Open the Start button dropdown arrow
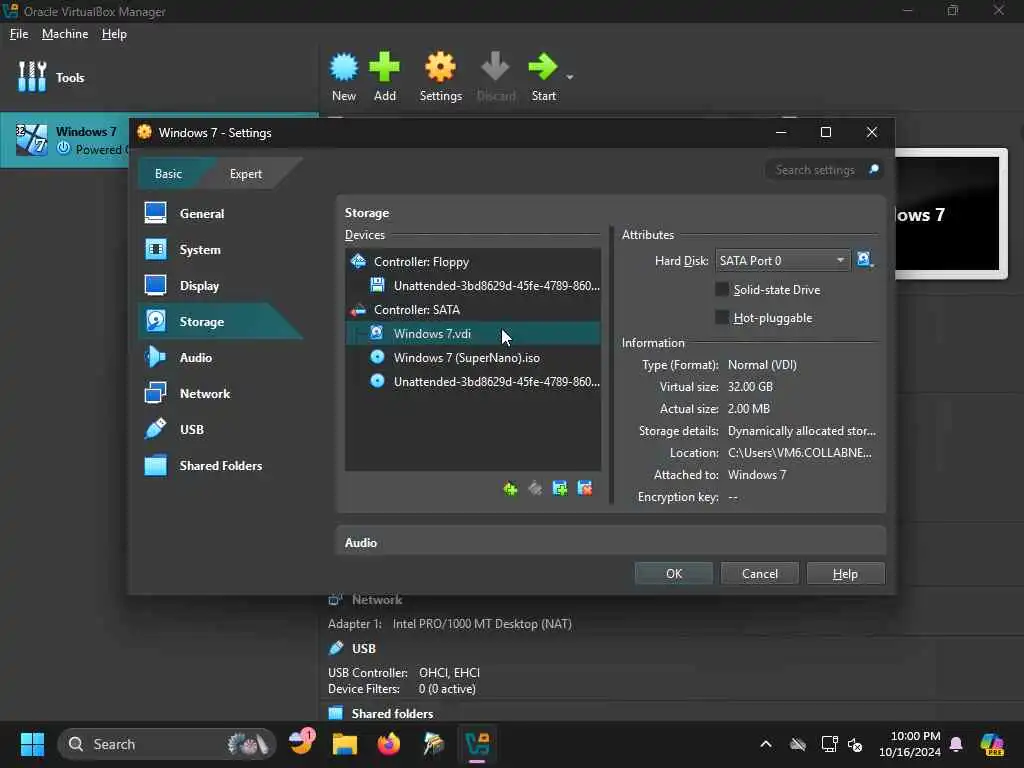The width and height of the screenshot is (1024, 768). point(569,77)
